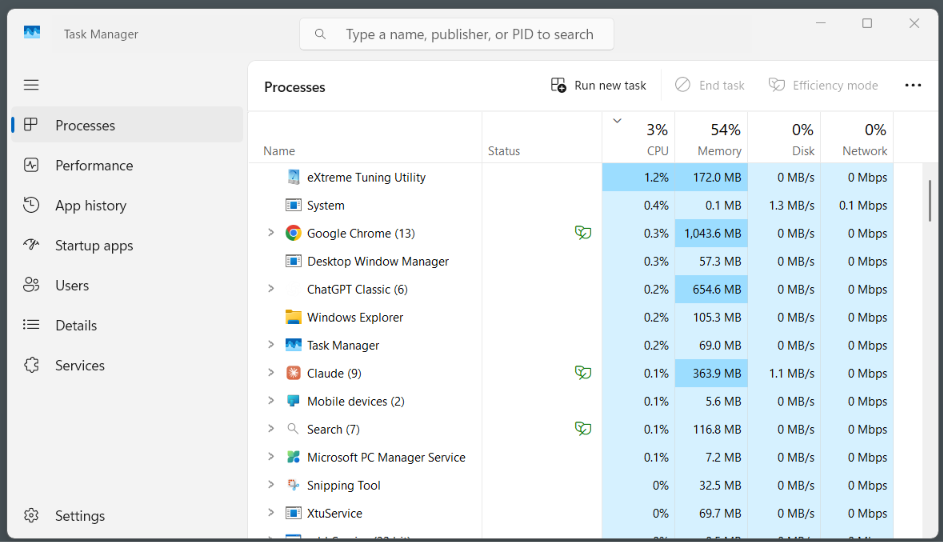
Task: Sort by the Status column header
Action: (542, 138)
